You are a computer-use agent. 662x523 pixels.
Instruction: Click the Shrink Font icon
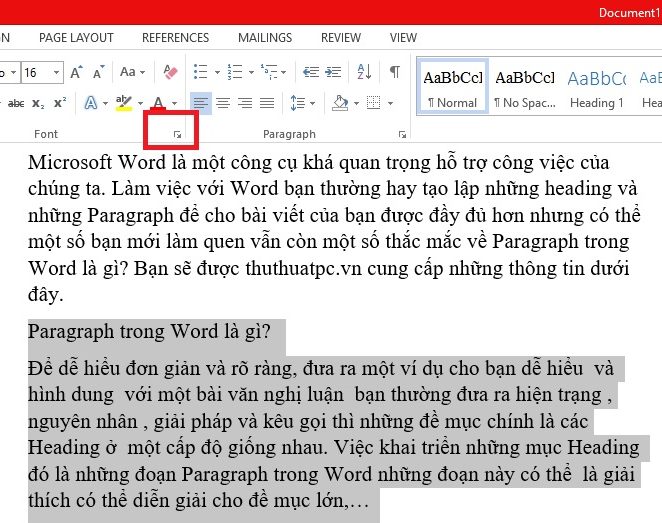(x=99, y=72)
